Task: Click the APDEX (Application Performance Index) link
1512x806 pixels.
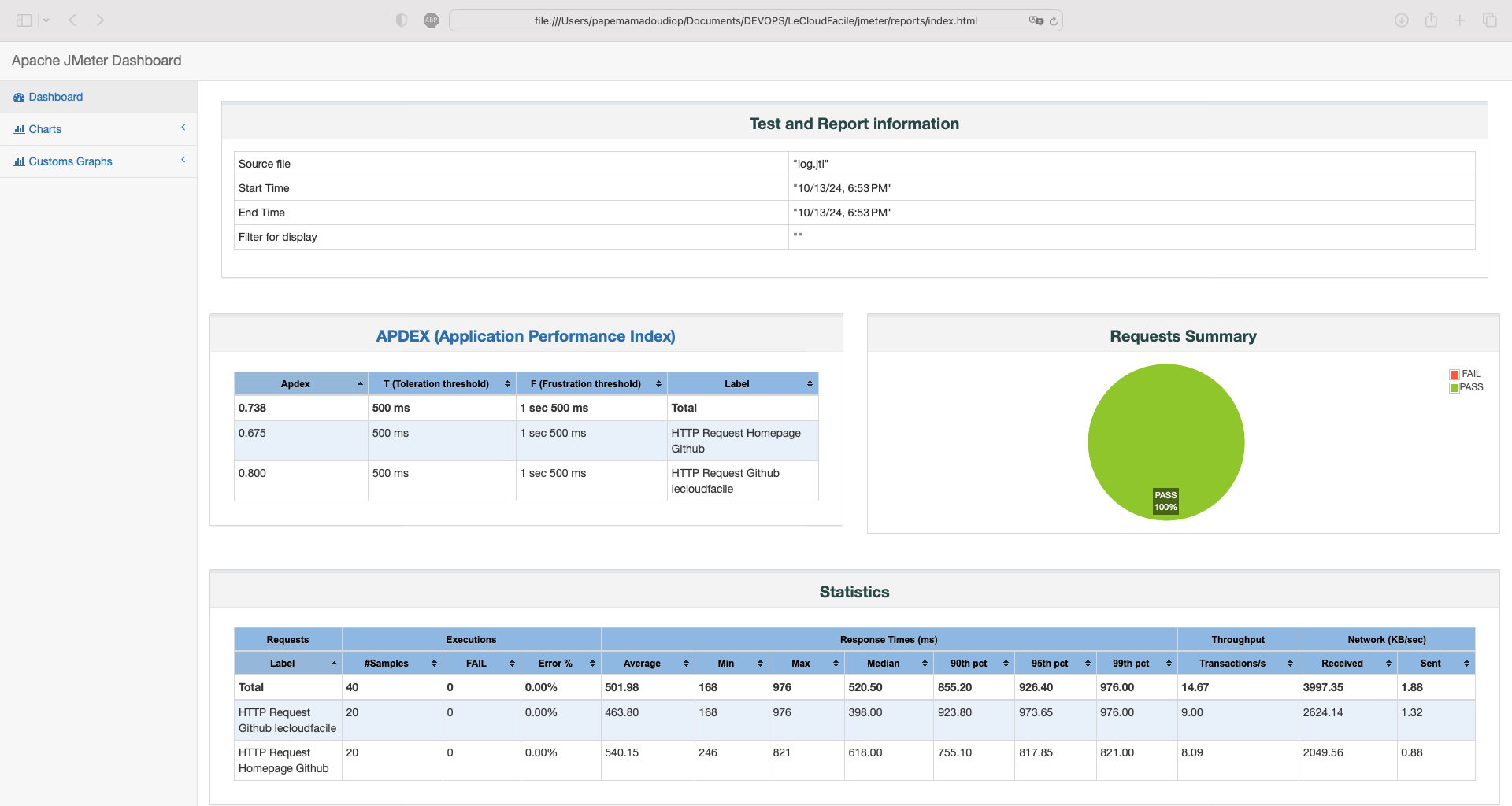Action: [x=525, y=336]
